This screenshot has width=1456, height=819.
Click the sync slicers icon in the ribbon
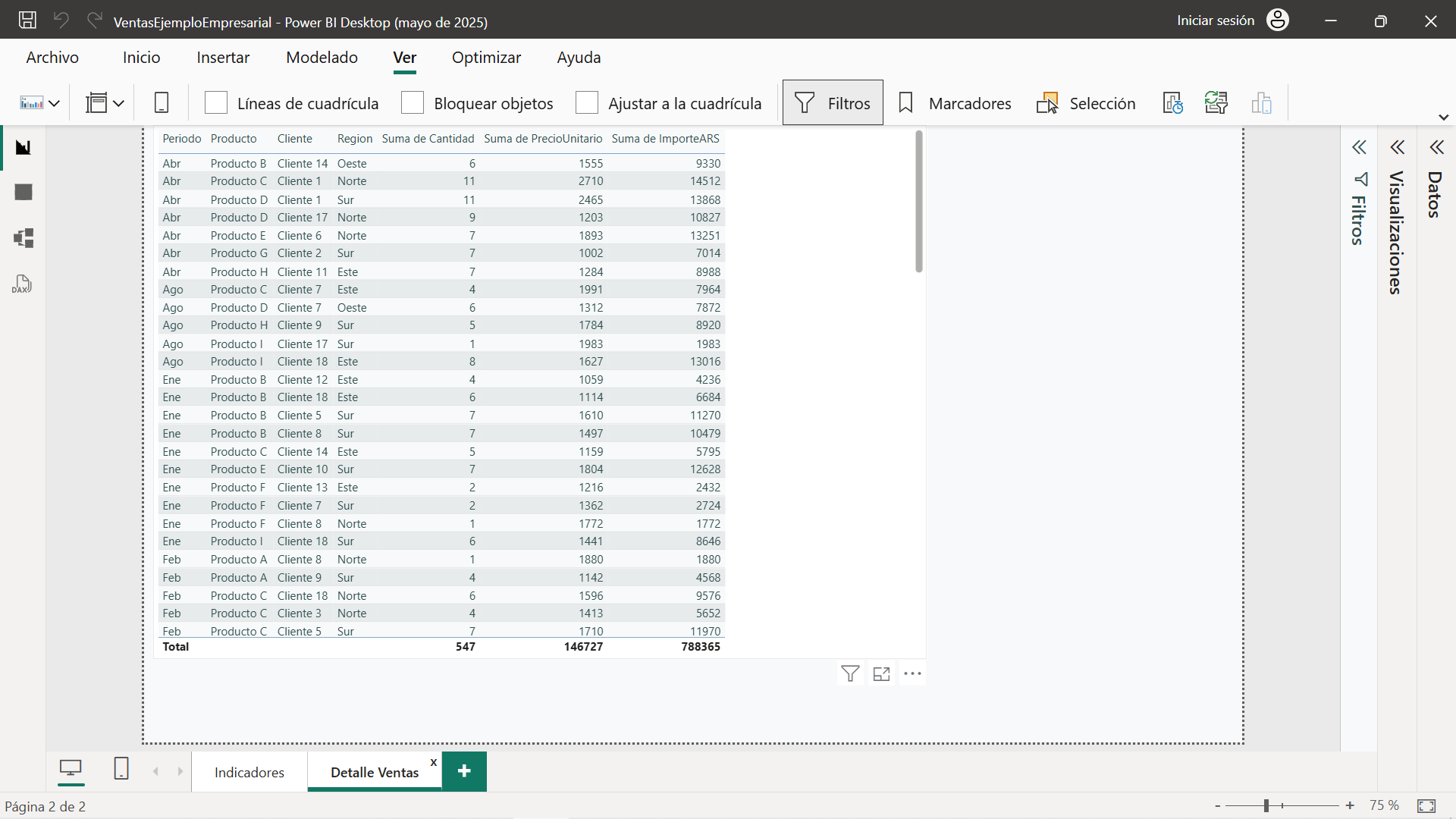click(x=1216, y=103)
